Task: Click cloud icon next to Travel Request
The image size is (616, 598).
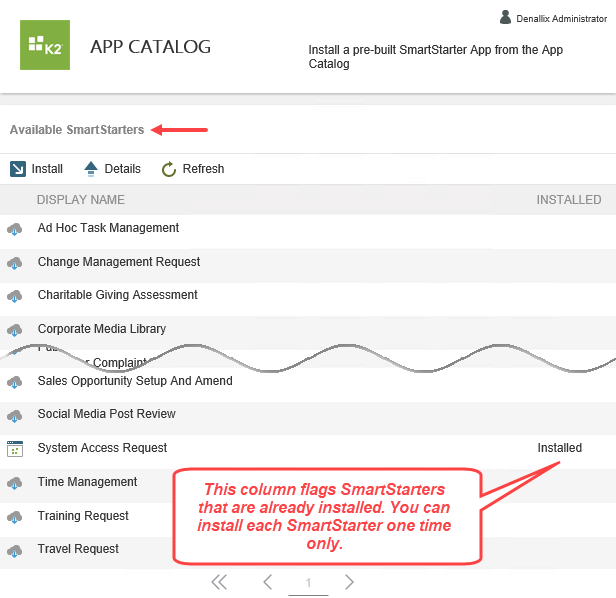Action: tap(15, 550)
